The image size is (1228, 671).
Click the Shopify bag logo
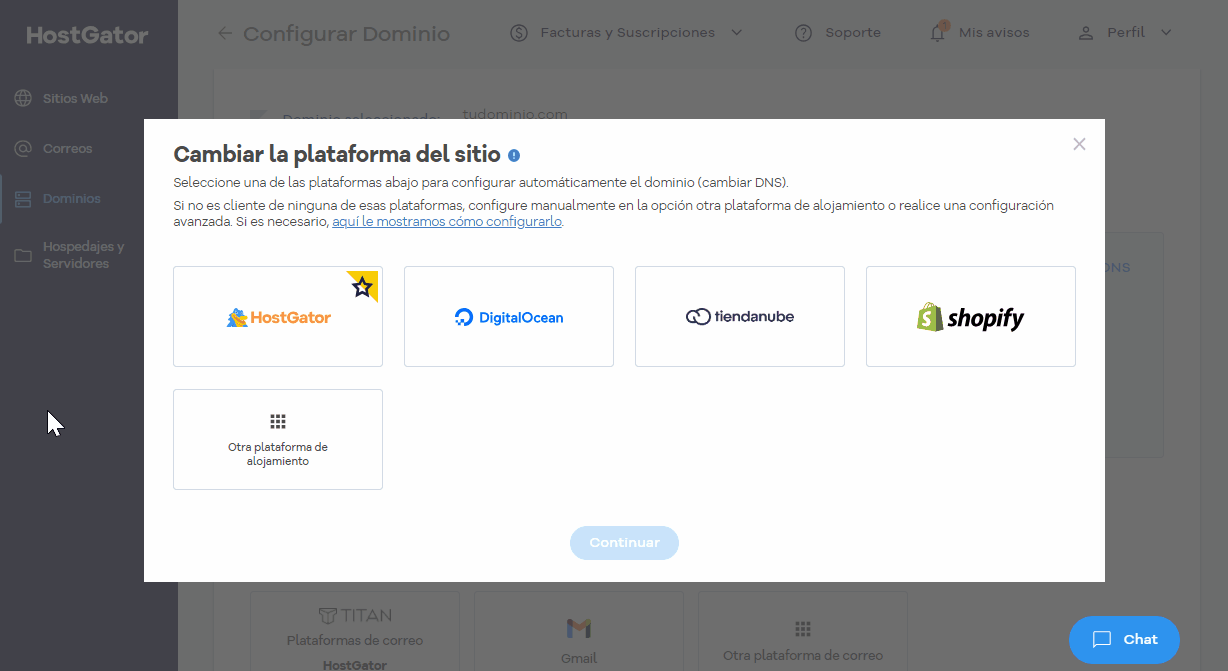coord(930,317)
